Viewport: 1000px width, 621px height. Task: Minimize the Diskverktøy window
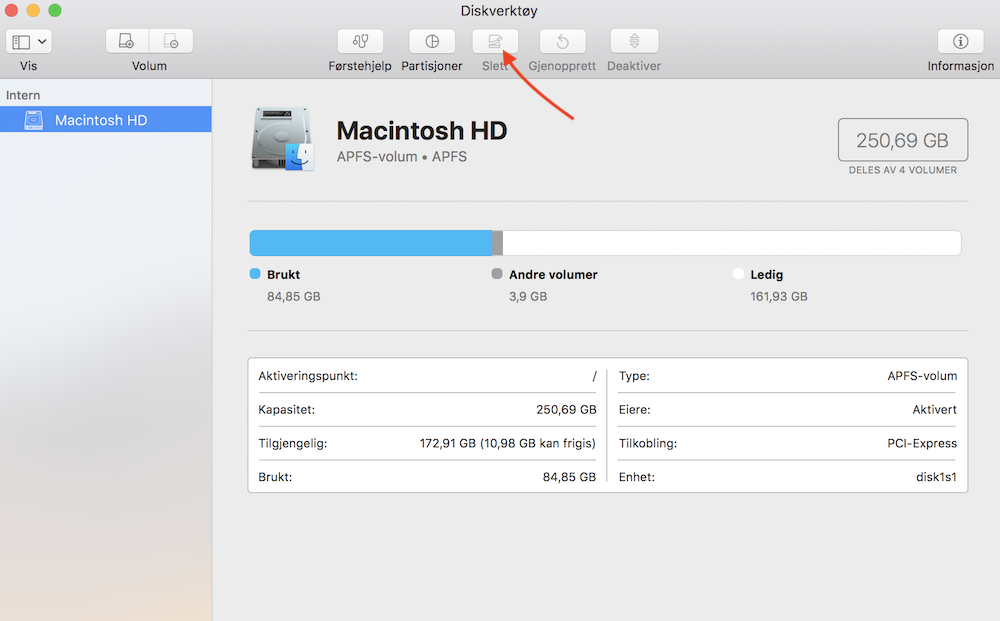[33, 10]
